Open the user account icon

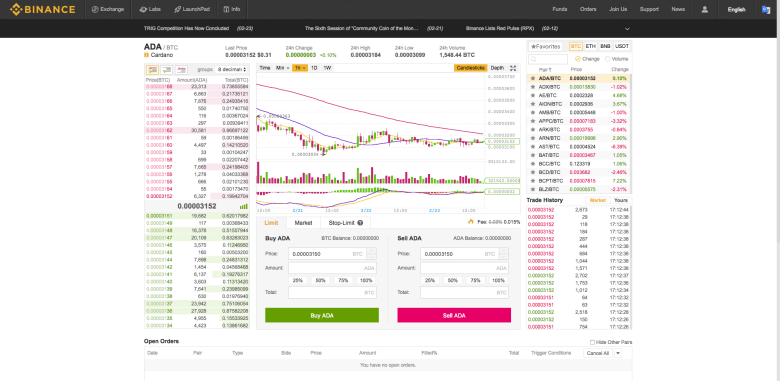point(705,9)
